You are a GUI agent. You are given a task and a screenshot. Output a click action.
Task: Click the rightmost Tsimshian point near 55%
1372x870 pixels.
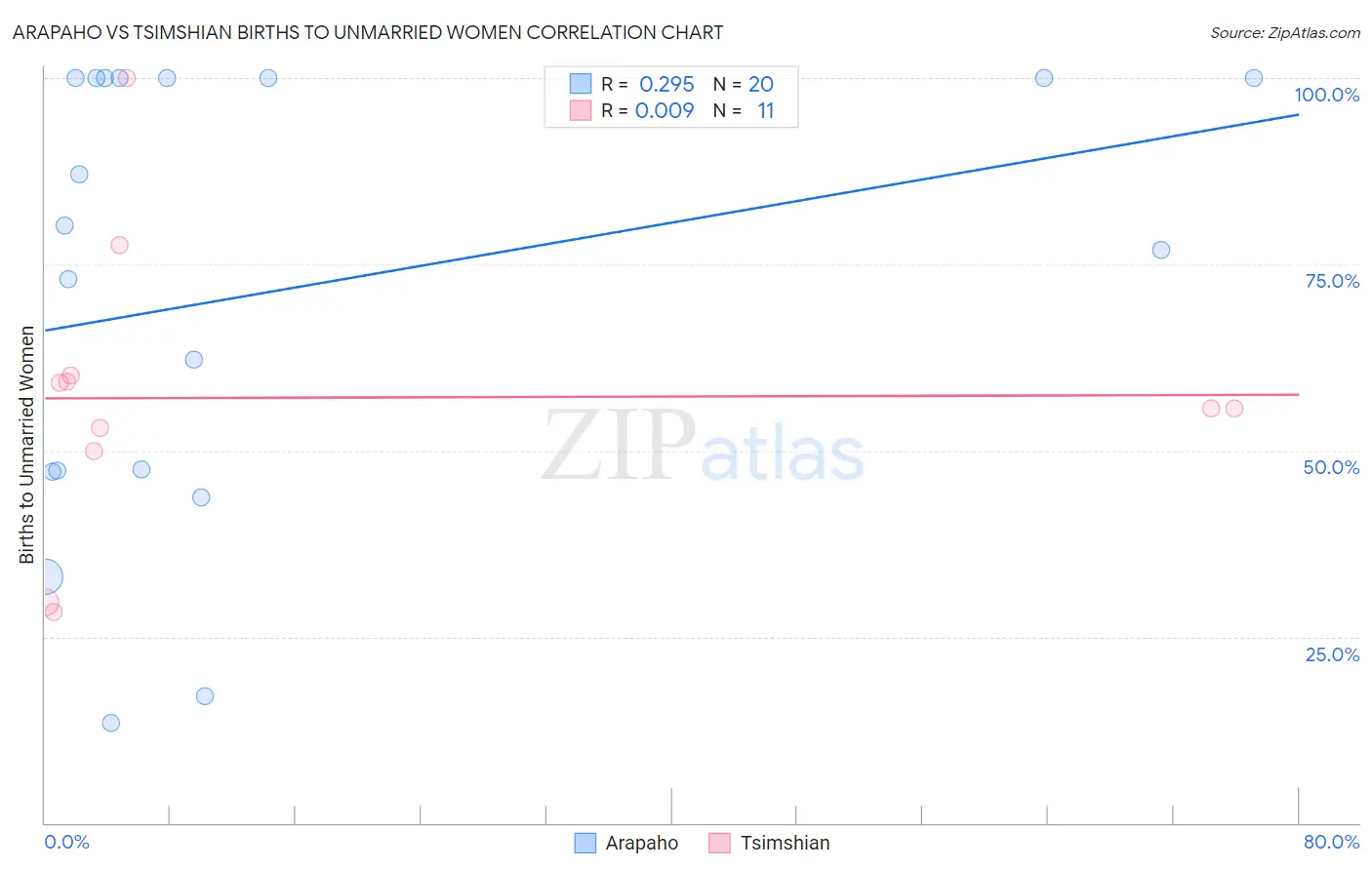[1234, 409]
